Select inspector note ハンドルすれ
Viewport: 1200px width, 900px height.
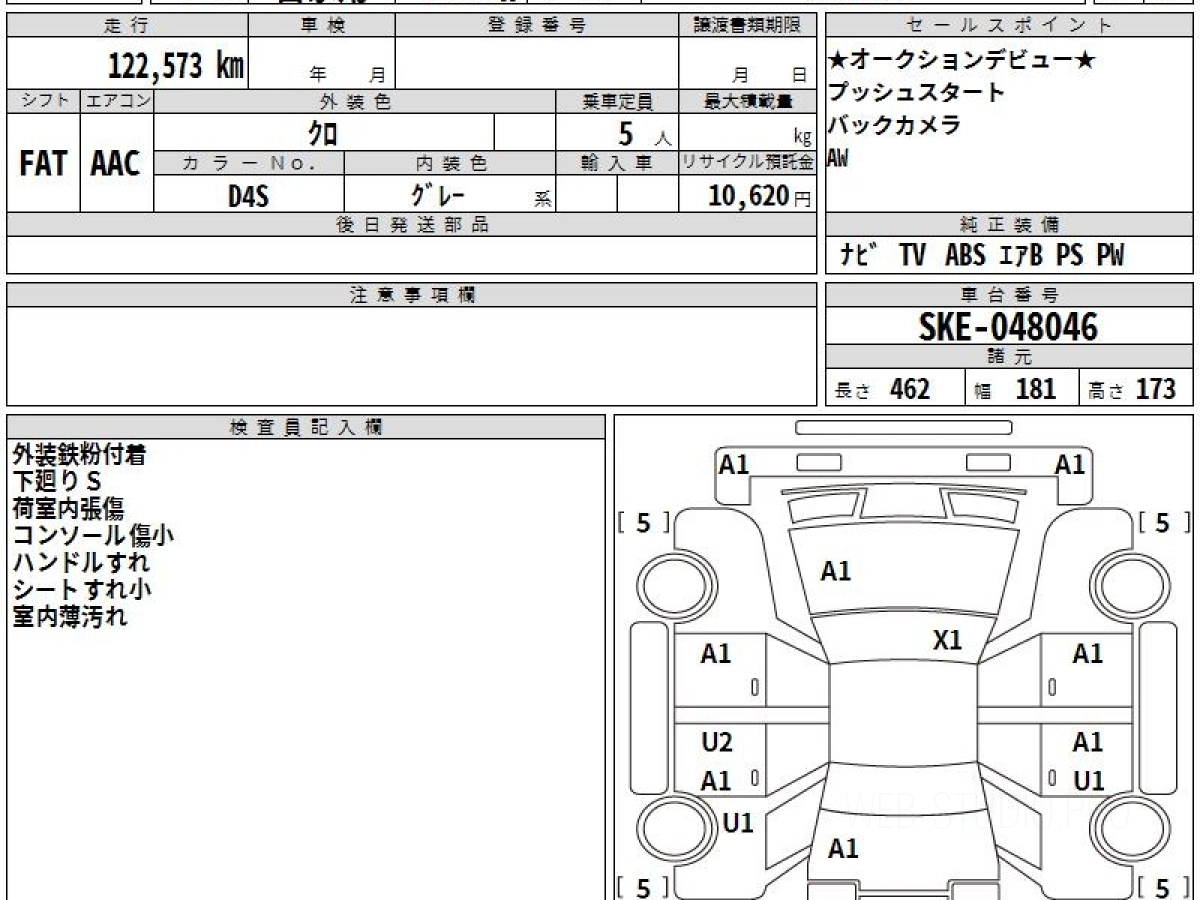(81, 562)
